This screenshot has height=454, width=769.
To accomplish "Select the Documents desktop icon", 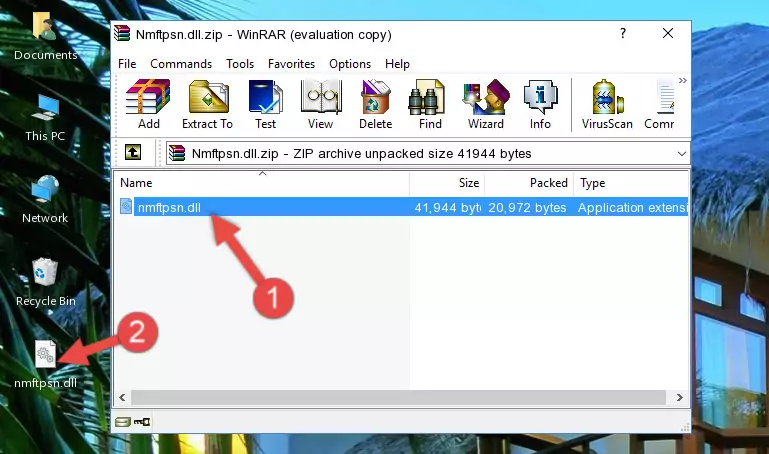I will [45, 36].
